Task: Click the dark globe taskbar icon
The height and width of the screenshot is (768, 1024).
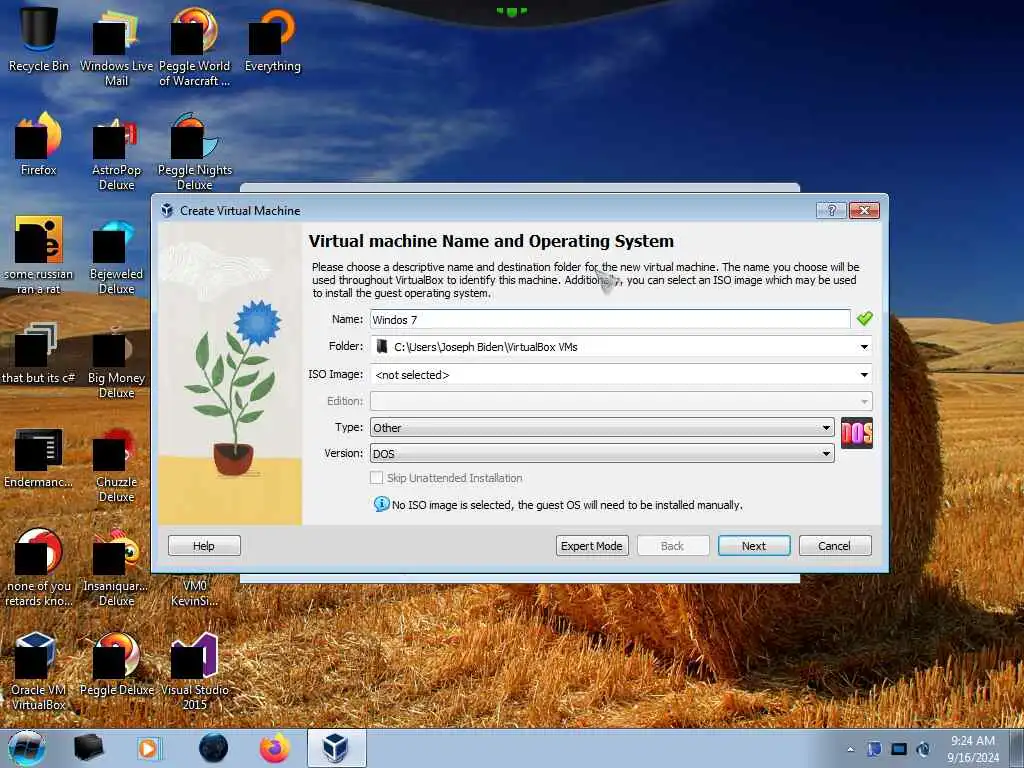Action: click(213, 748)
